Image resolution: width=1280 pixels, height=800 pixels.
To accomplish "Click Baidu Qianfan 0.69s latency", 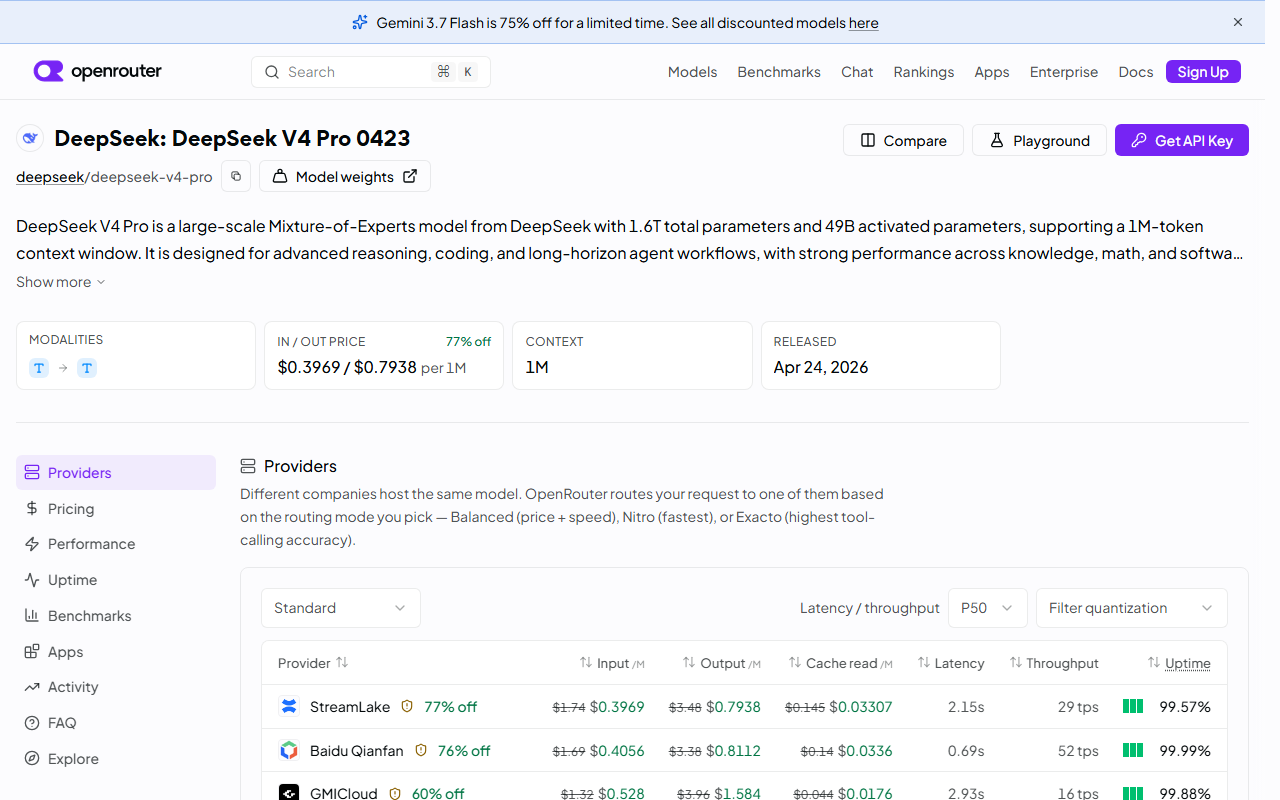I will tap(966, 751).
